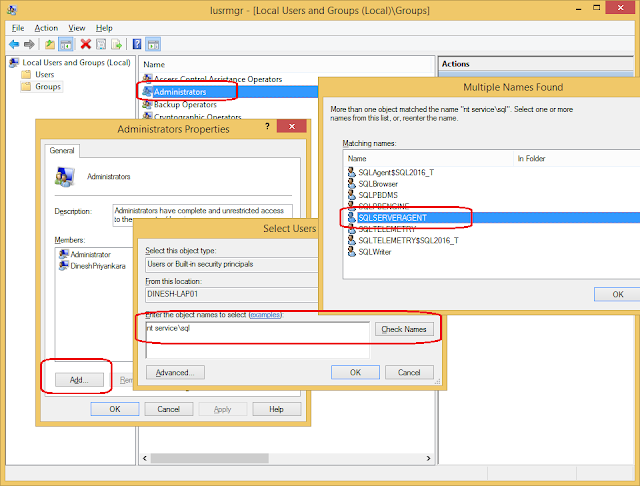Click the Name column header in Matching names
This screenshot has height=486, width=640.
428,158
